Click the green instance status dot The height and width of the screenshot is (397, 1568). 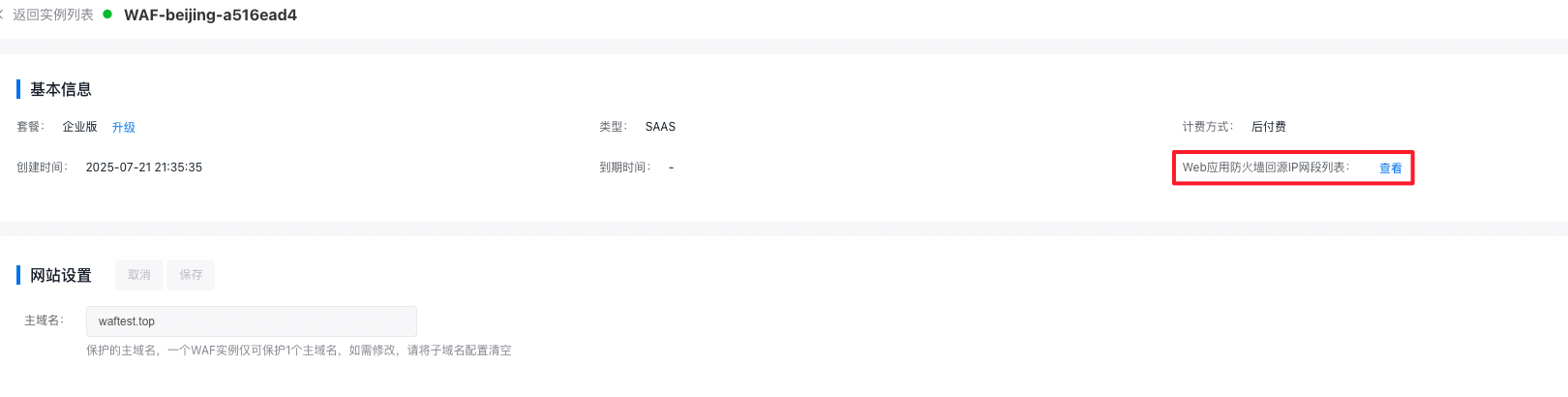point(106,15)
